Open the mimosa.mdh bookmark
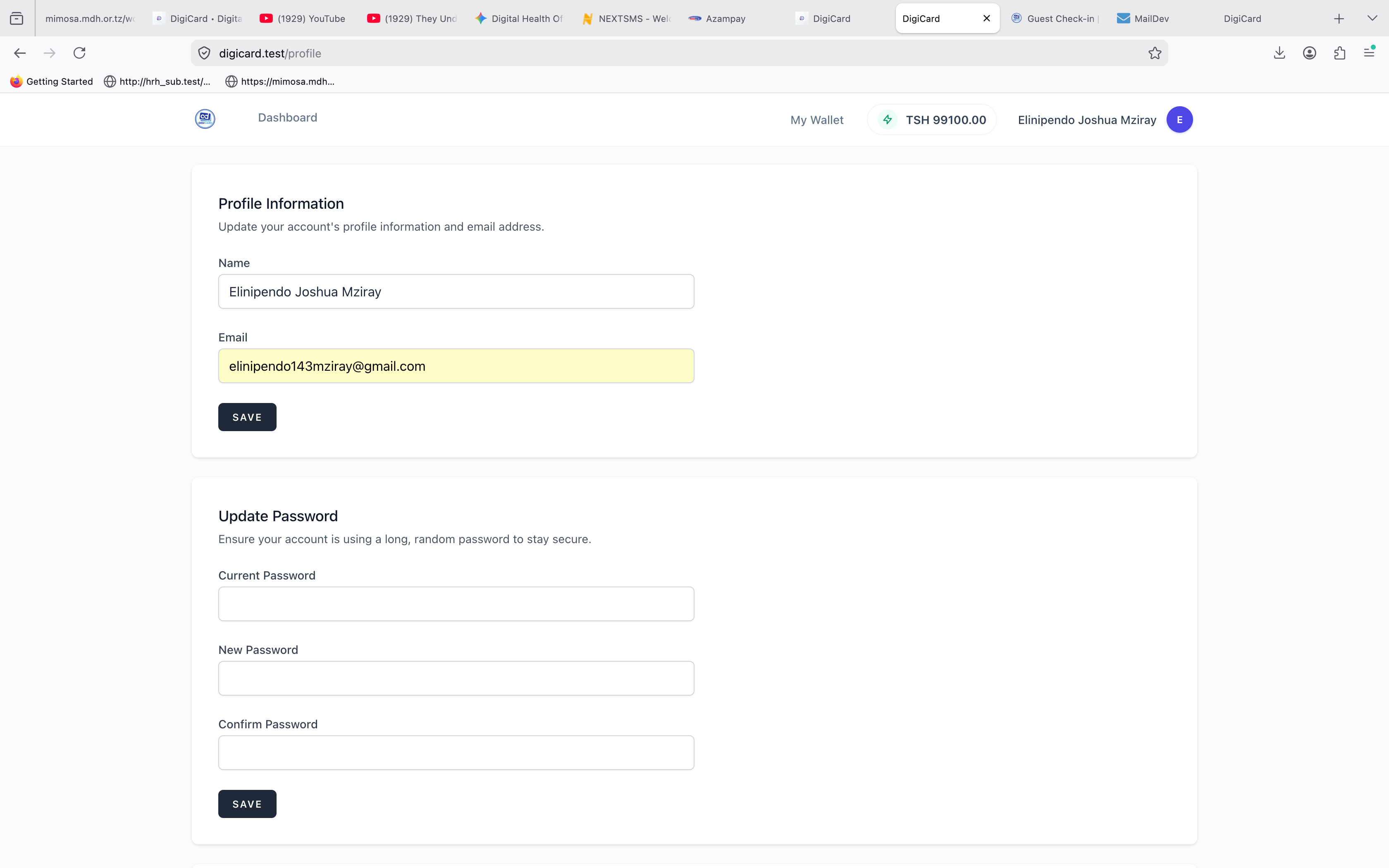The width and height of the screenshot is (1389, 868). coord(280,81)
